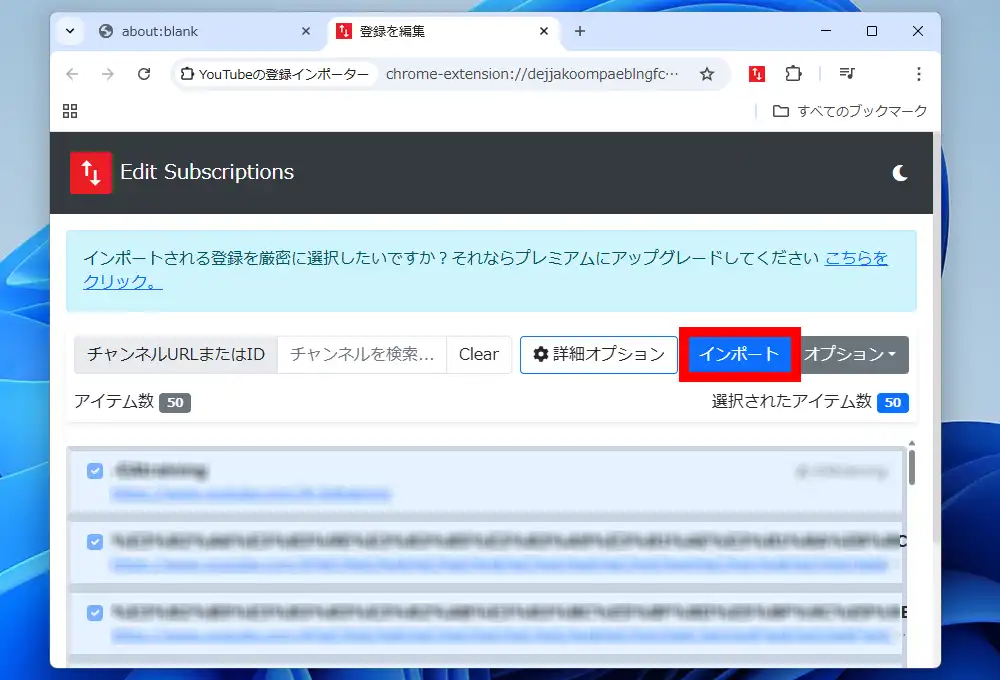This screenshot has height=680, width=1000.
Task: Go back to the previous page
Action: [72, 74]
